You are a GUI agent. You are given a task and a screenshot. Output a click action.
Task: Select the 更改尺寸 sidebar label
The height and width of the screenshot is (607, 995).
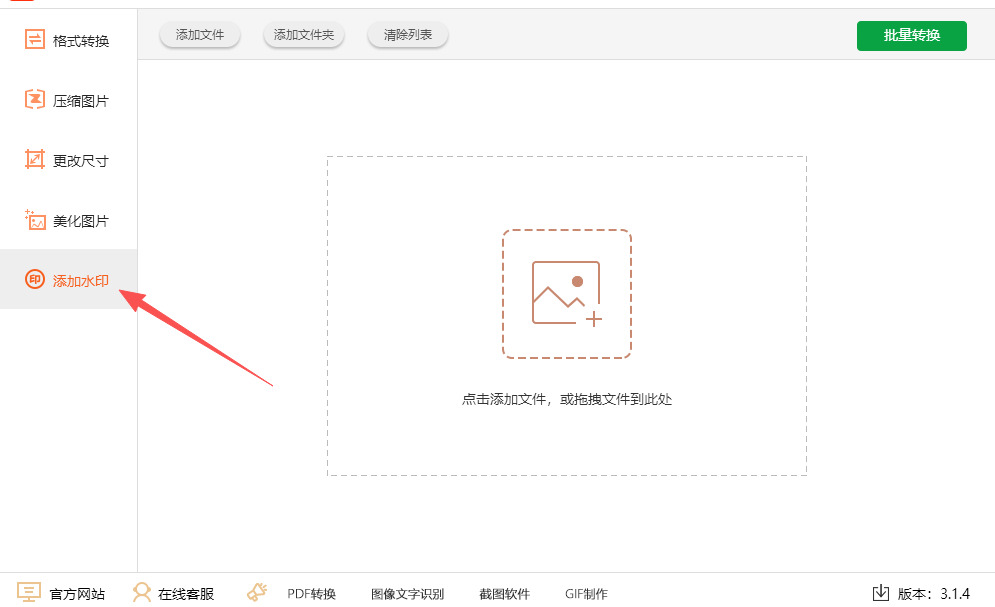[x=81, y=161]
